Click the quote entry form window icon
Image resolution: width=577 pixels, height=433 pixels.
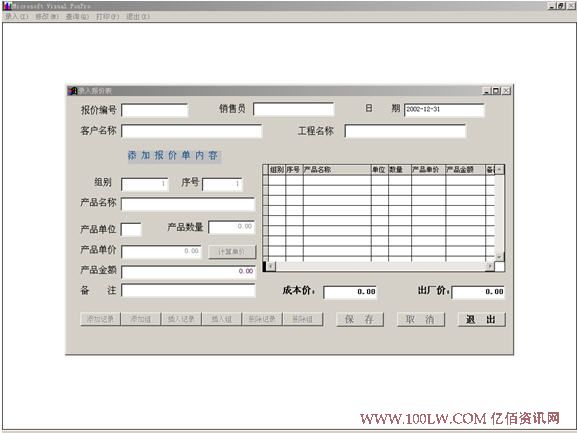(x=72, y=90)
